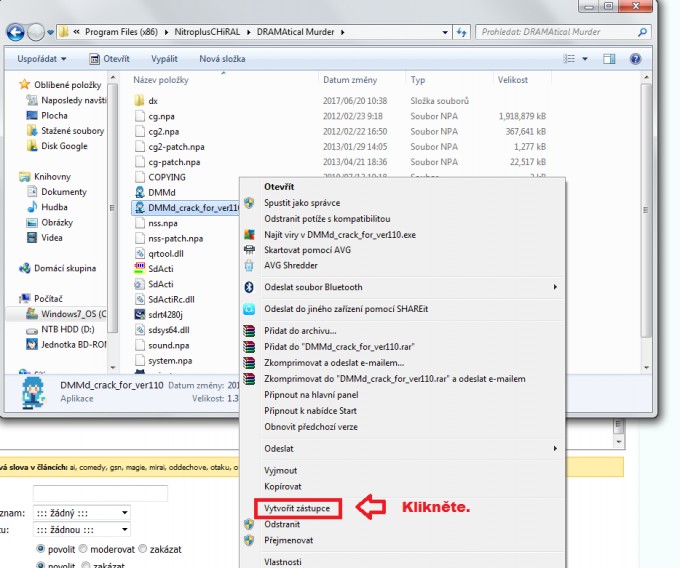The image size is (680, 568).
Task: Toggle the preview pane icon
Action: click(x=609, y=59)
